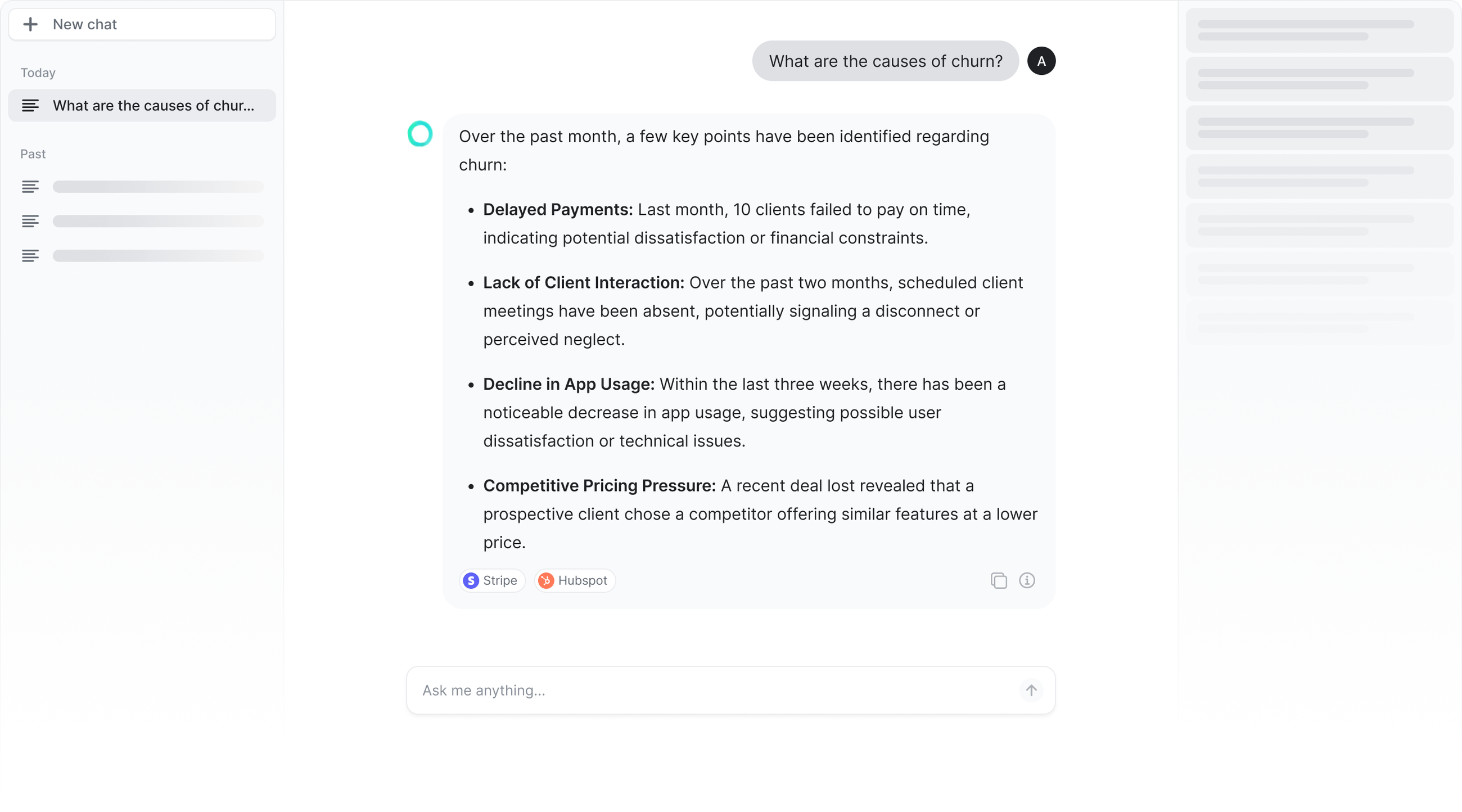Click the document icon next to today's chat
1462x812 pixels.
tap(31, 105)
